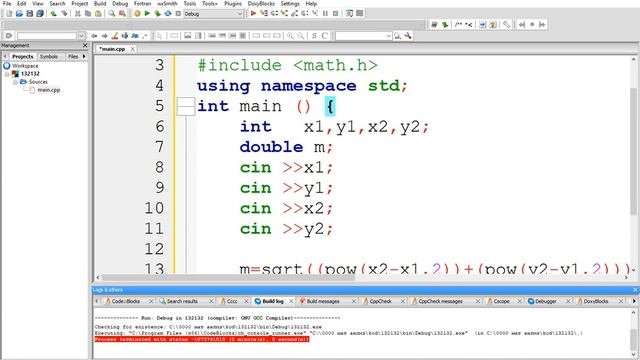640x360 pixels.
Task: Start debugging with the red arrow icon
Action: coord(253,13)
